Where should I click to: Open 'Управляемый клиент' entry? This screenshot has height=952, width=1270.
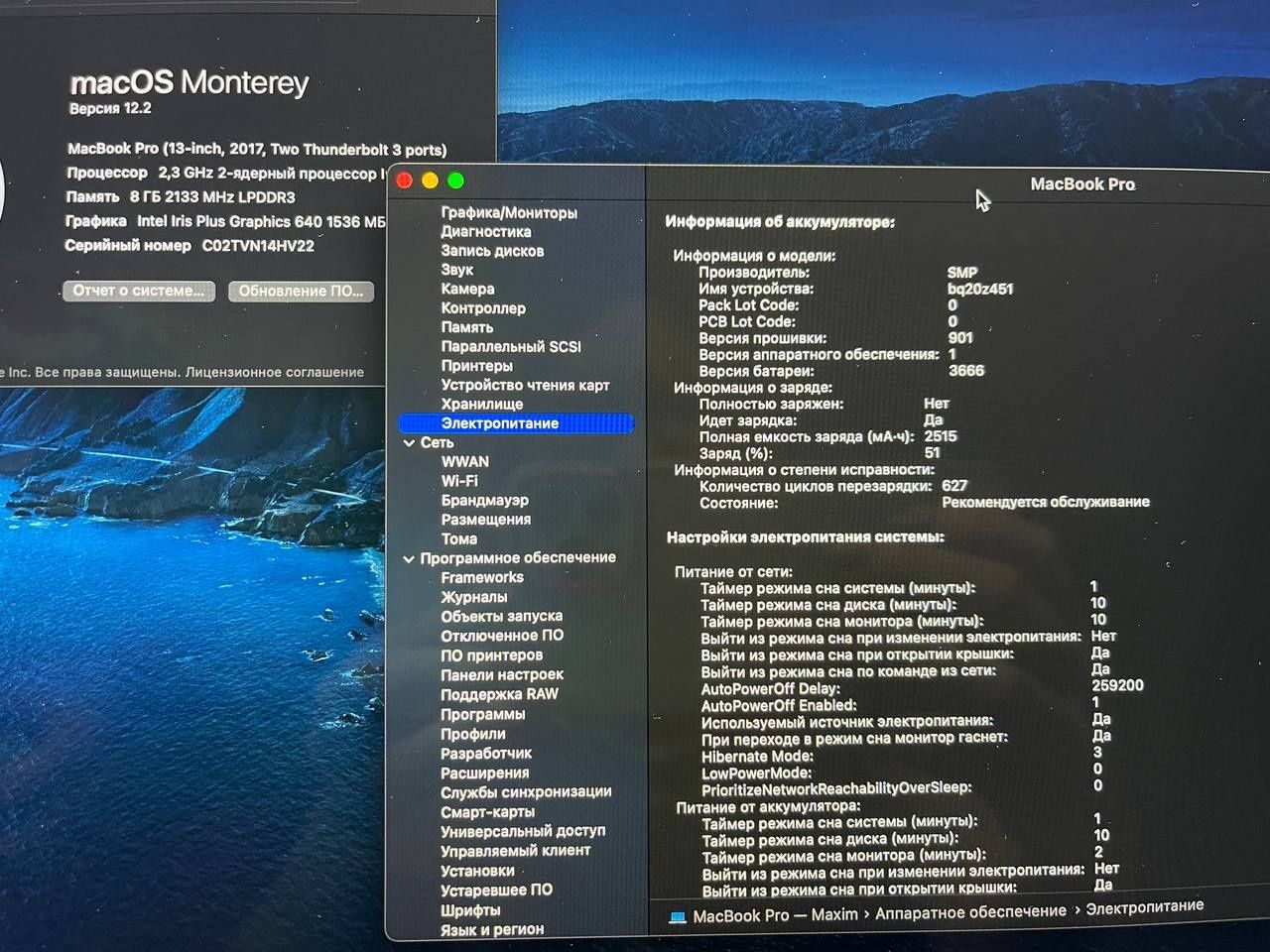point(516,851)
